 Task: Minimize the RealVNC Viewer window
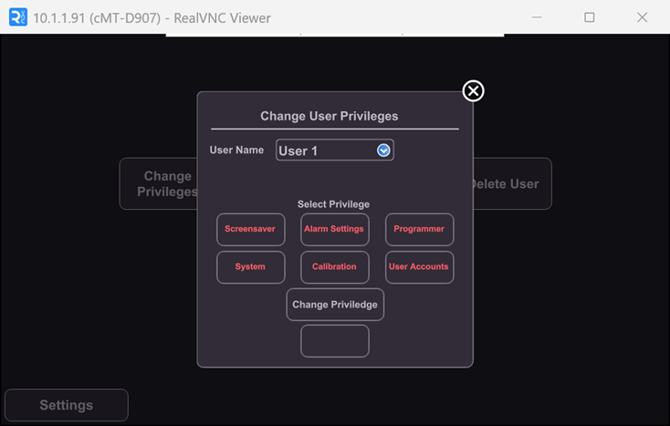pyautogui.click(x=537, y=17)
